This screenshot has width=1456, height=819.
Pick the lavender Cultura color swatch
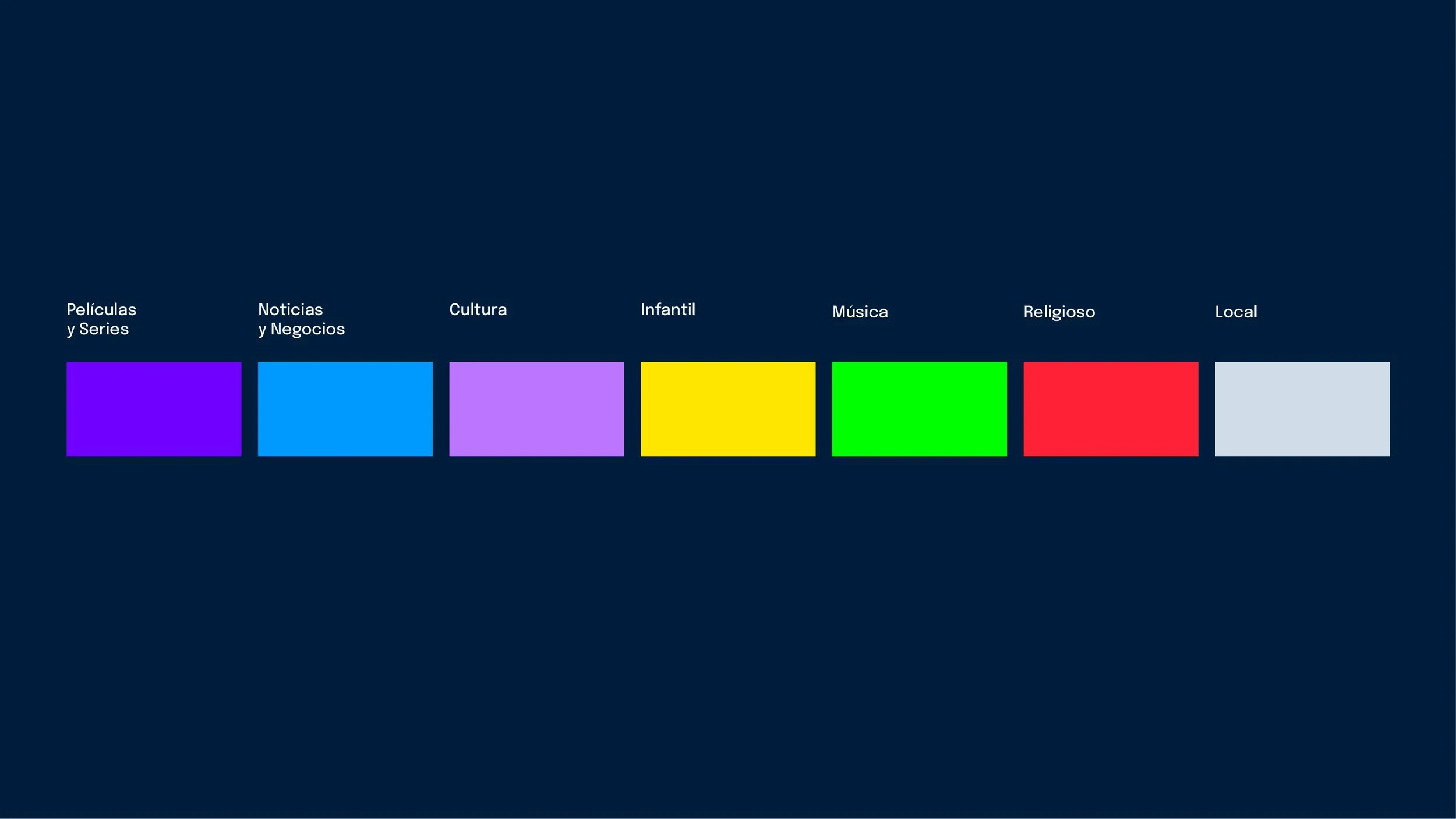point(536,409)
